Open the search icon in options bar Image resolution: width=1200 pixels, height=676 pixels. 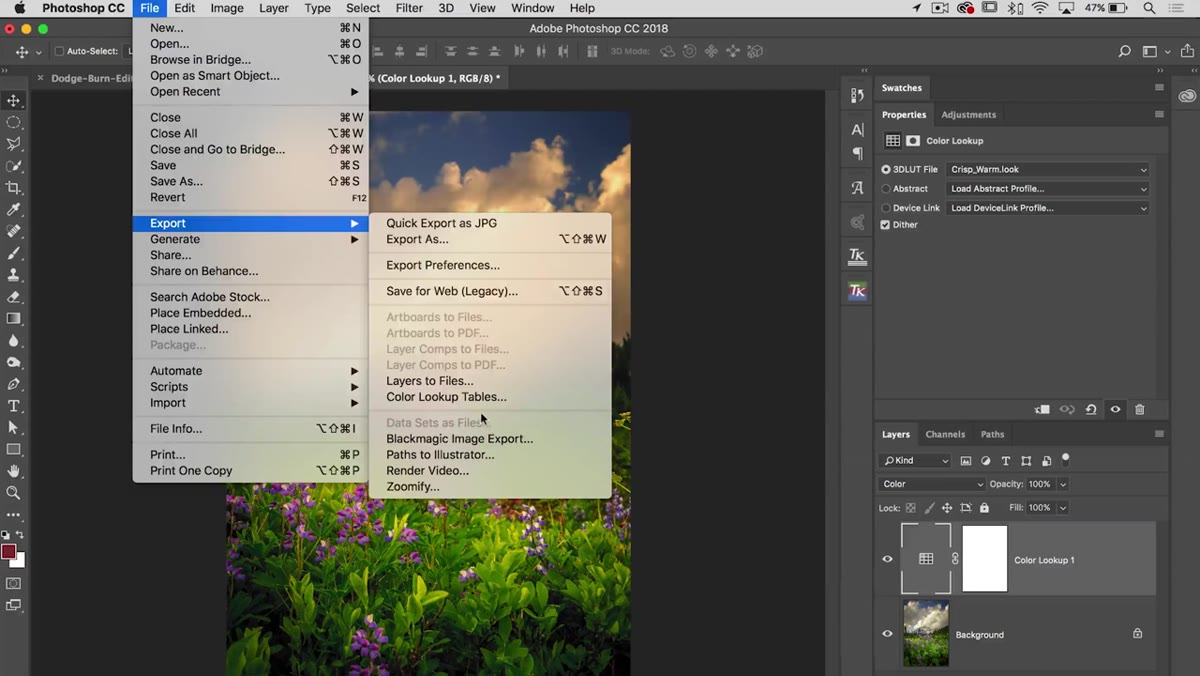click(x=1125, y=52)
